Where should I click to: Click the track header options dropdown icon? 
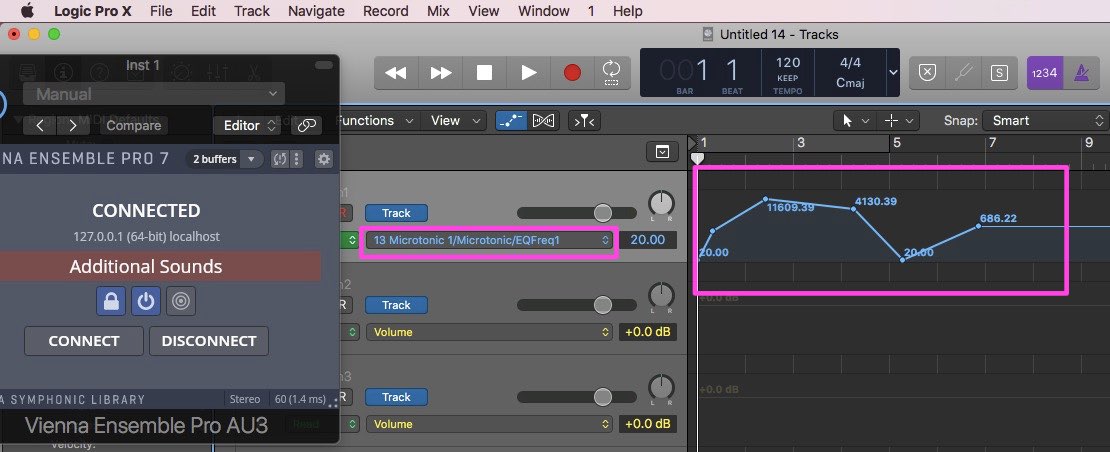pyautogui.click(x=662, y=151)
